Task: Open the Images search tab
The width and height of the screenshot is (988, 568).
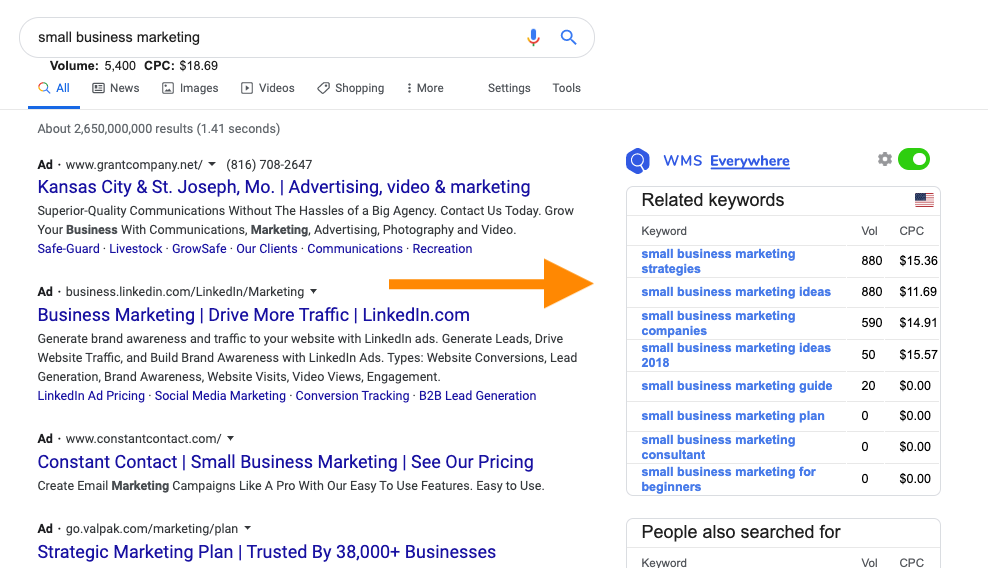Action: click(190, 88)
